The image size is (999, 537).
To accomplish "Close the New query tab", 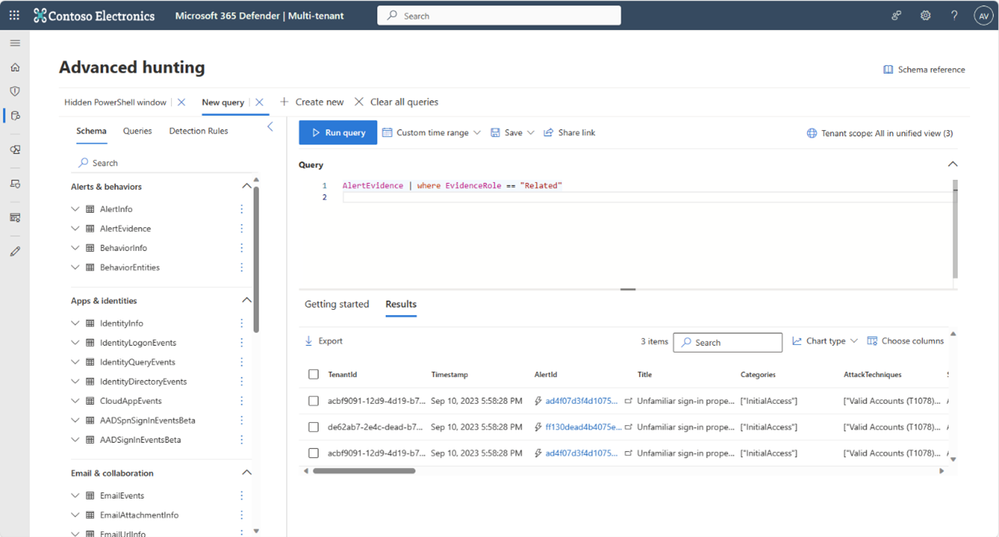I will 259,102.
